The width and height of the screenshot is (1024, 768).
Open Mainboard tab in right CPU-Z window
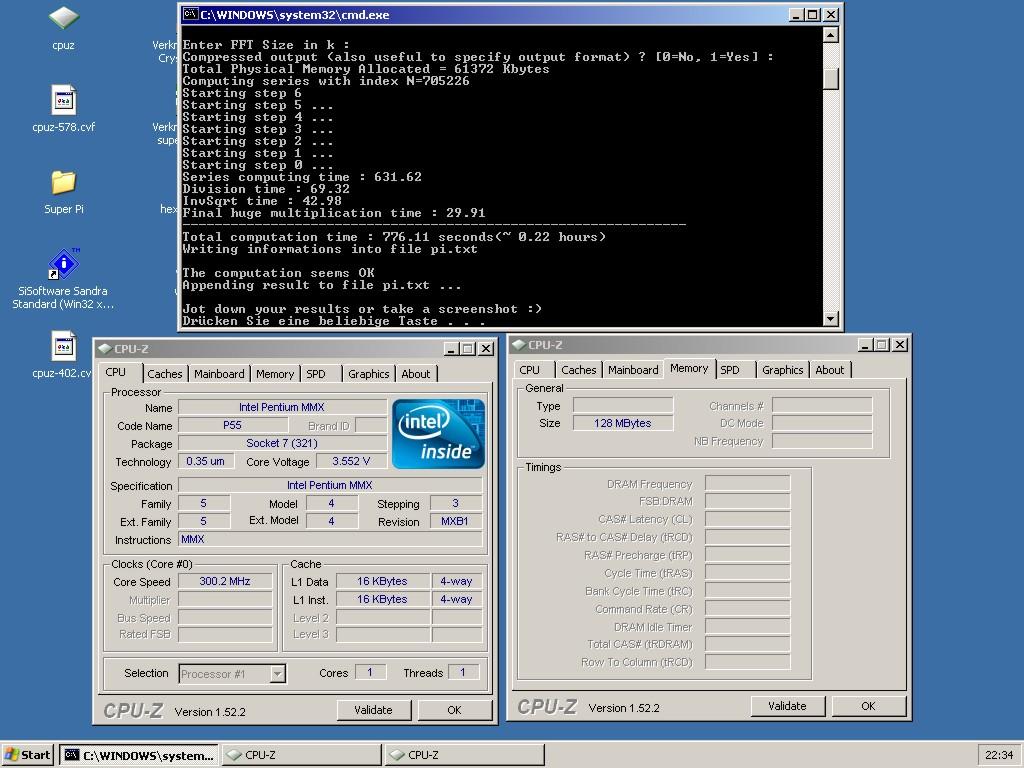point(633,370)
